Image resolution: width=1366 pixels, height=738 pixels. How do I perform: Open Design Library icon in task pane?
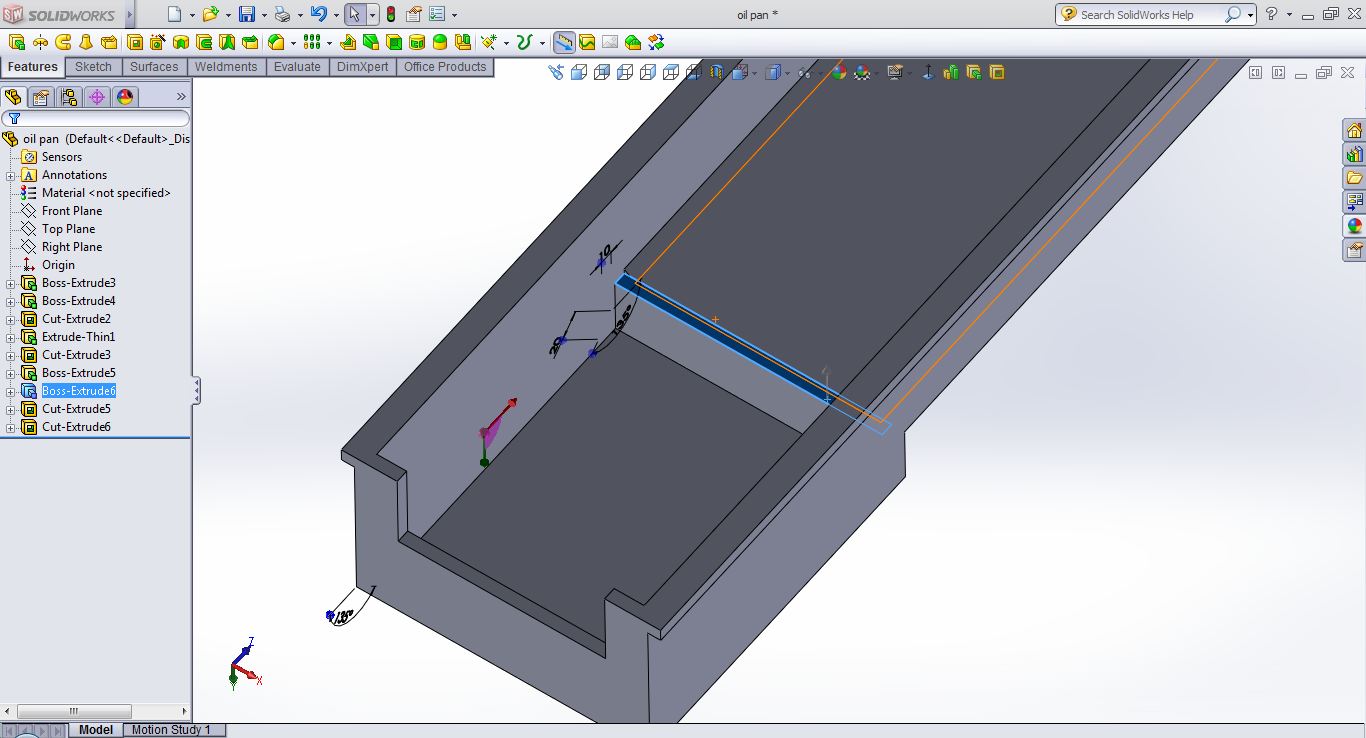[1354, 155]
